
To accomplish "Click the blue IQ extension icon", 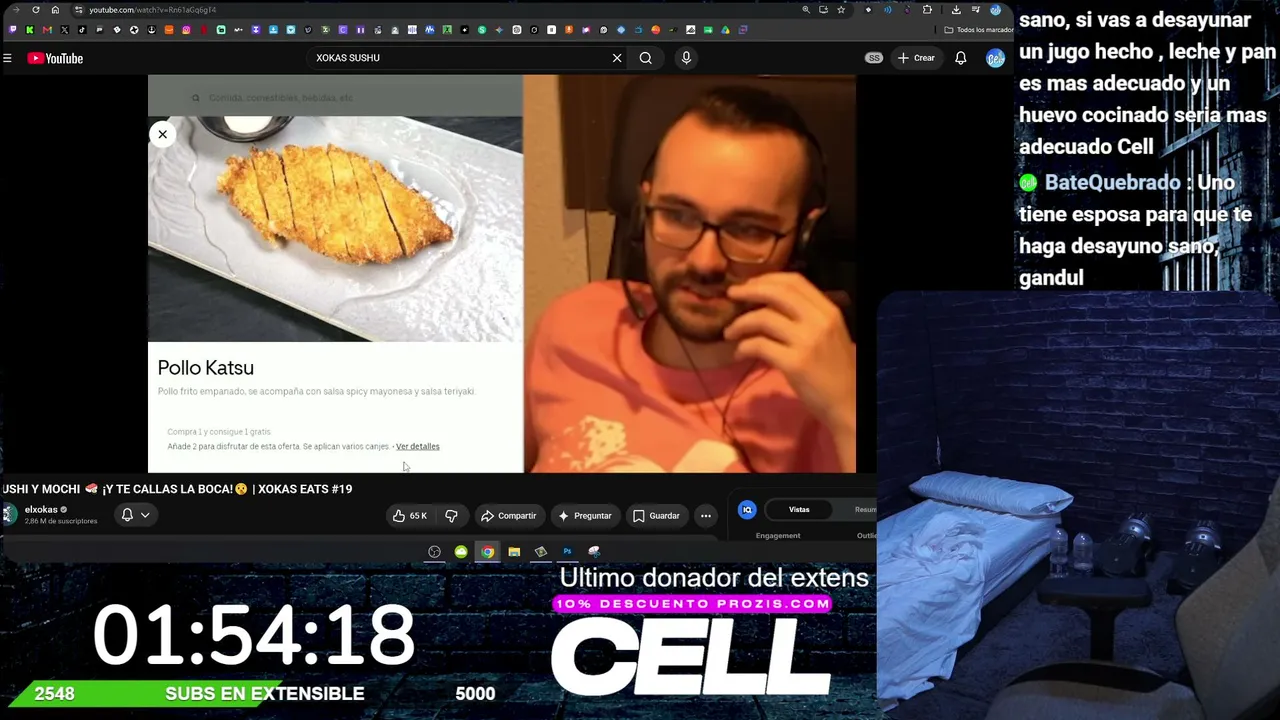I will (x=747, y=510).
